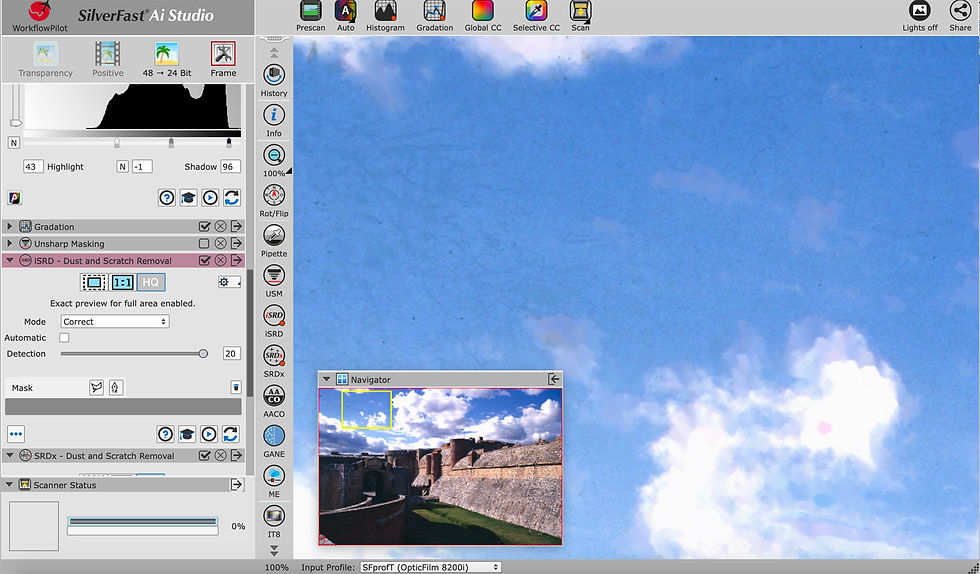Check the Automatic checkbox
The height and width of the screenshot is (574, 980).
64,338
